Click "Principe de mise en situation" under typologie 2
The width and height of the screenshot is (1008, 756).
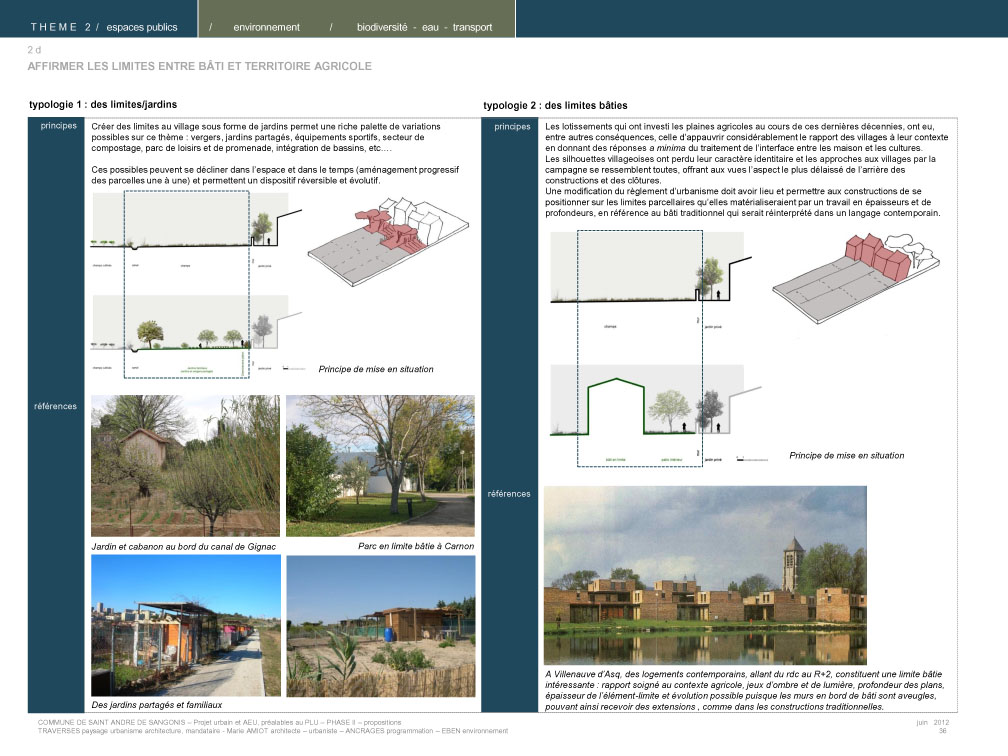[847, 455]
